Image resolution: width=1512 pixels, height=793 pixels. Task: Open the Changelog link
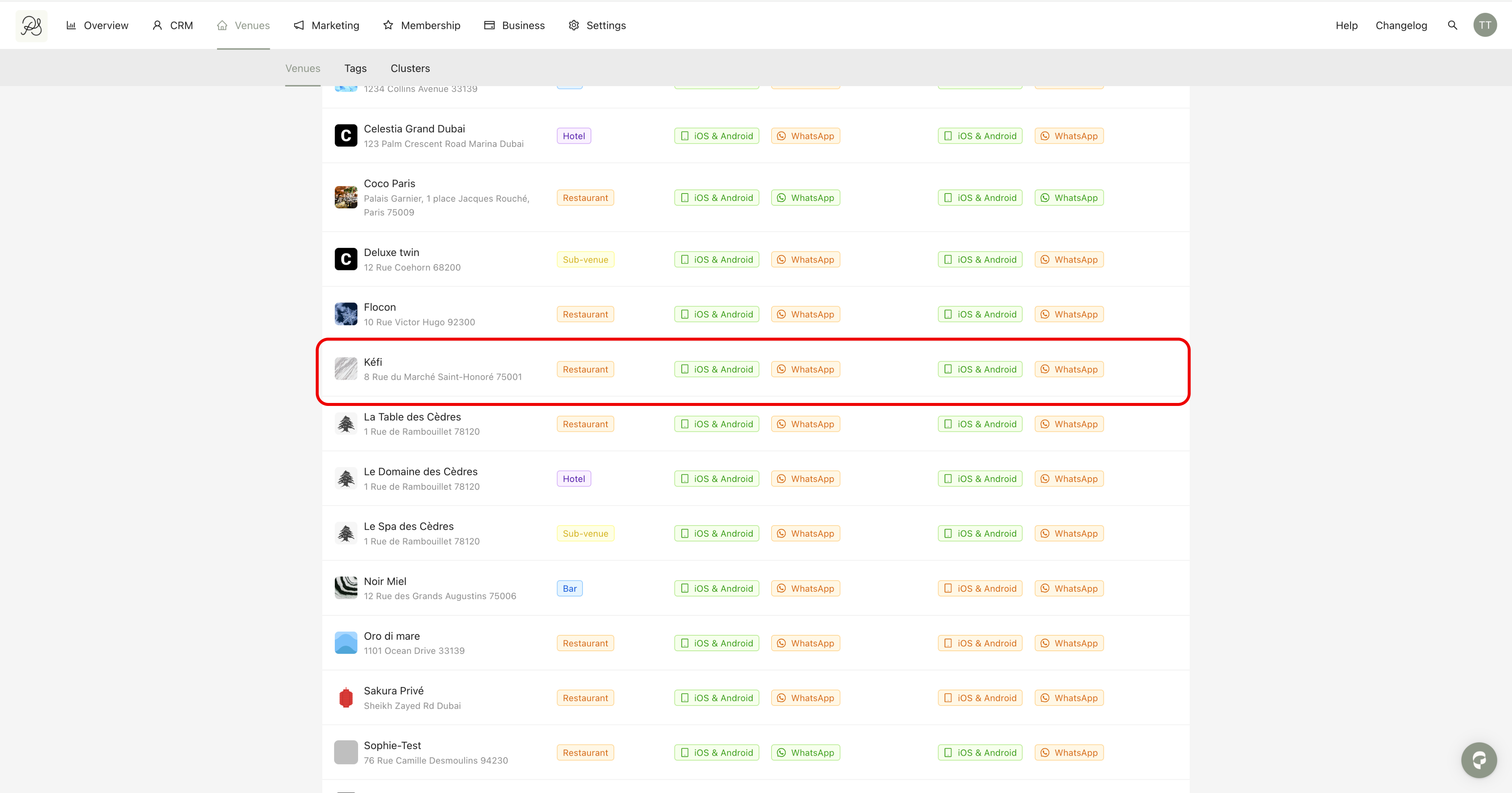(x=1401, y=25)
